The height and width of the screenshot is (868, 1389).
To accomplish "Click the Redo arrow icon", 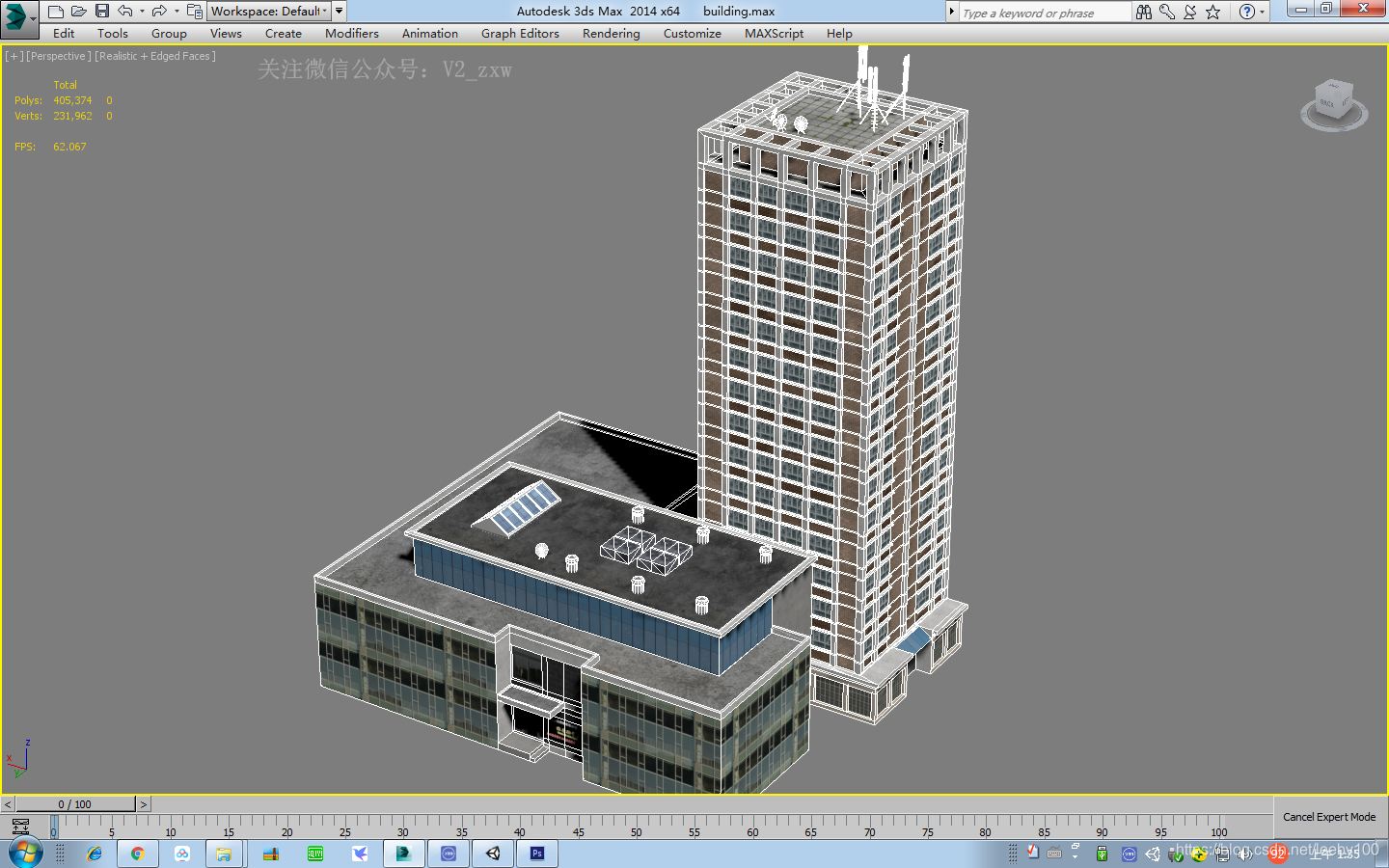I will tap(159, 12).
